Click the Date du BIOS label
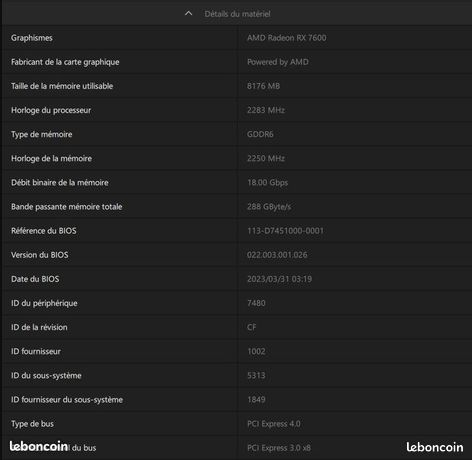Screen dimensions: 472x460 click(35, 279)
